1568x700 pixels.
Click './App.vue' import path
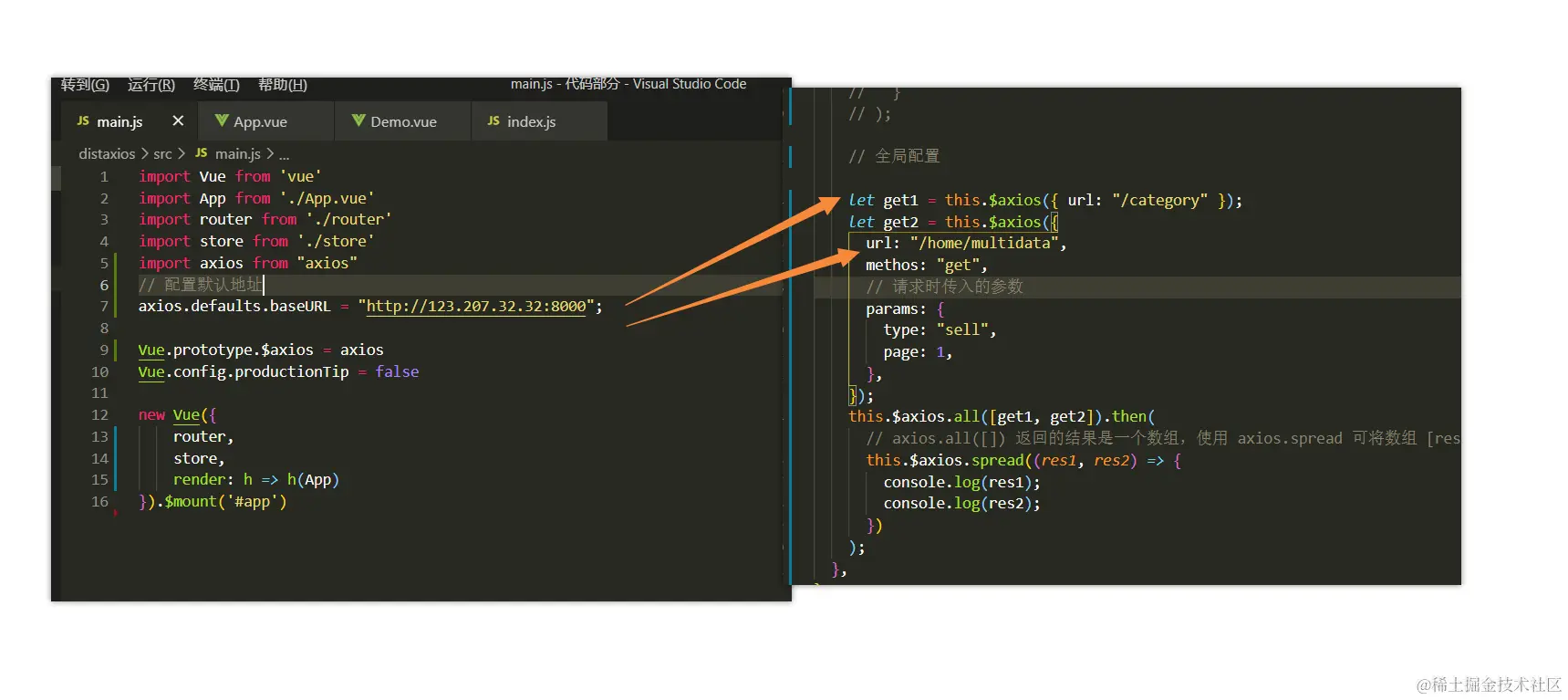click(x=327, y=199)
